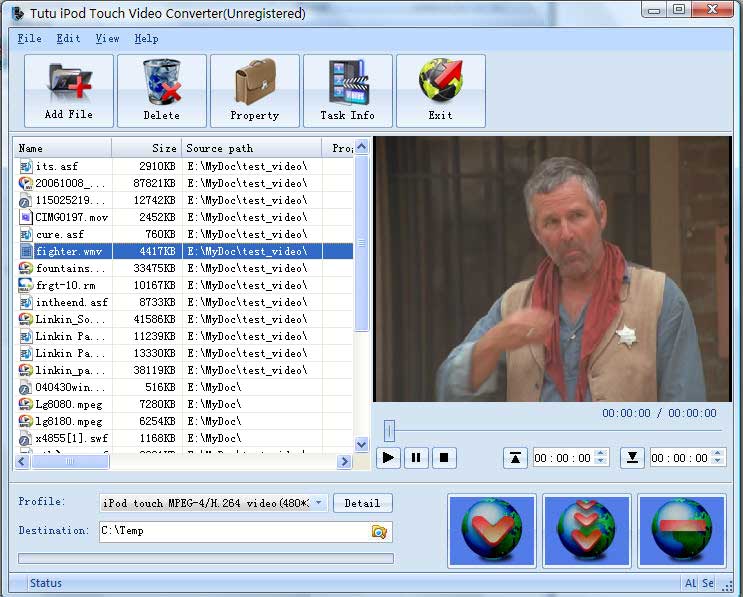Select the lg8180.mpeg file row
Screen dimensions: 743x597
click(x=185, y=421)
